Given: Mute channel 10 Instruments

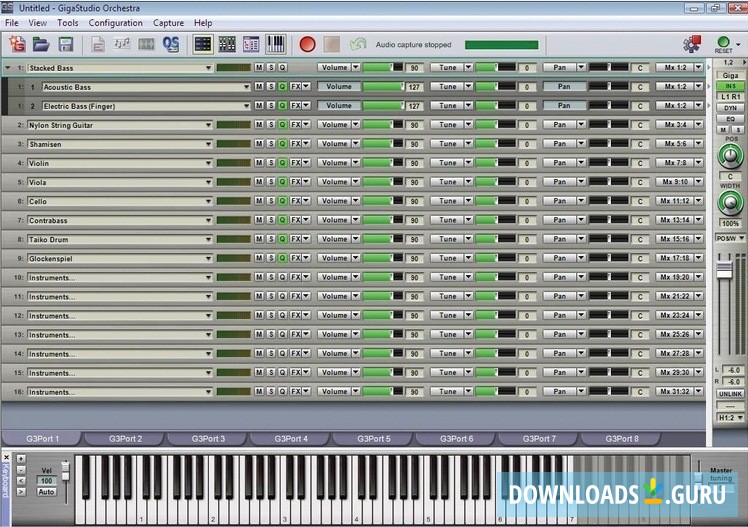Looking at the screenshot, I should (259, 278).
